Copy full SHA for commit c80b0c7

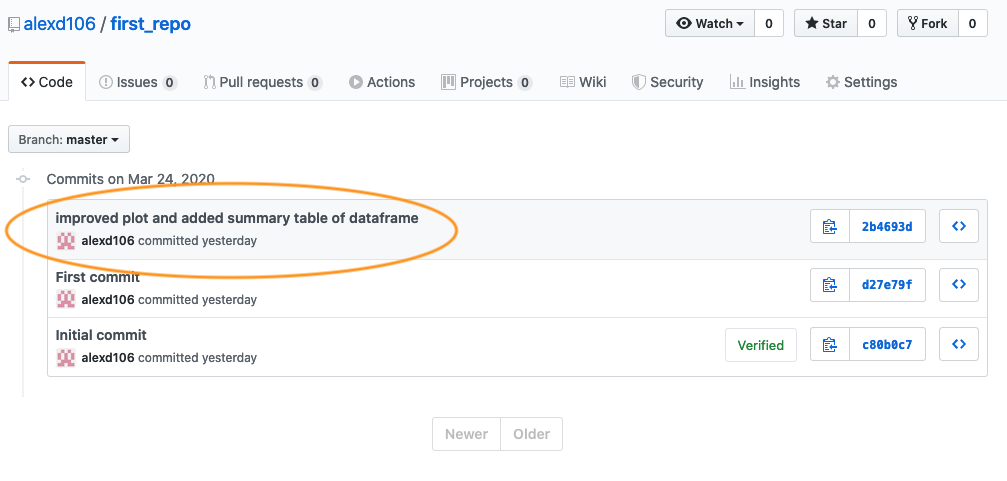pos(829,345)
